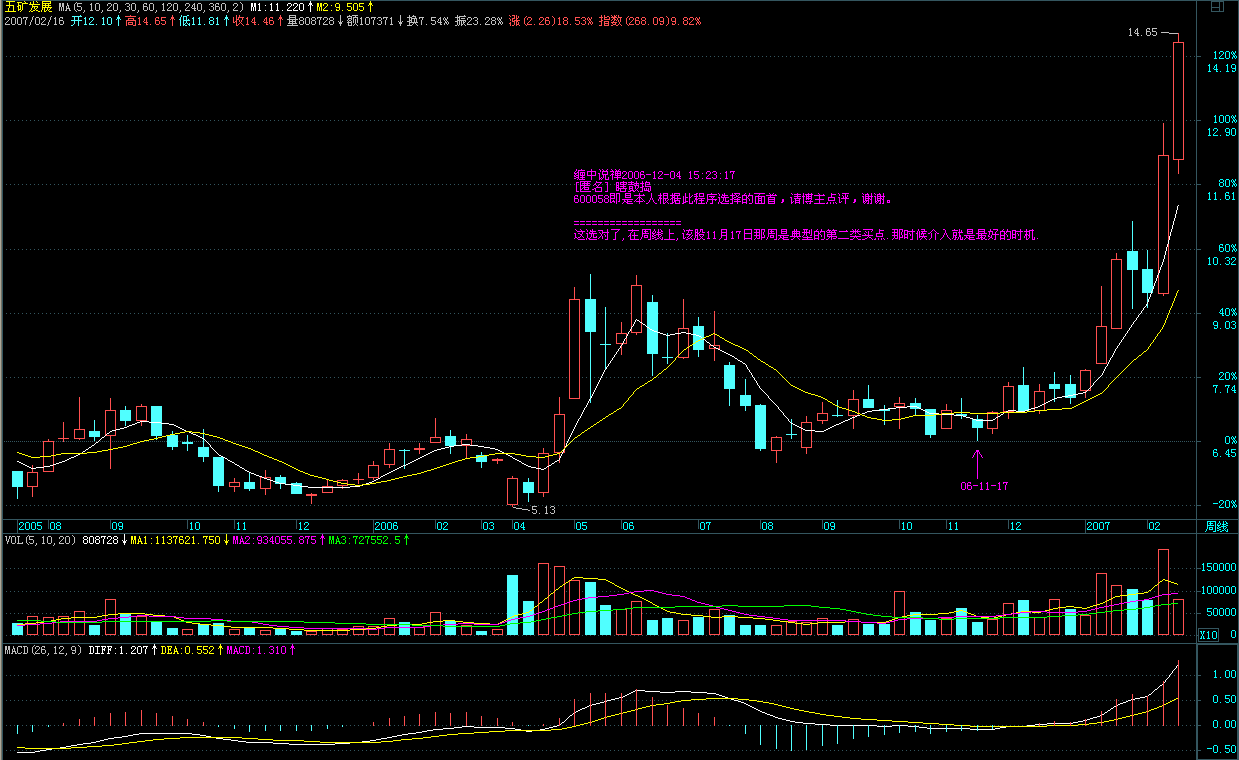Click the 5.13 low price marker

(541, 510)
